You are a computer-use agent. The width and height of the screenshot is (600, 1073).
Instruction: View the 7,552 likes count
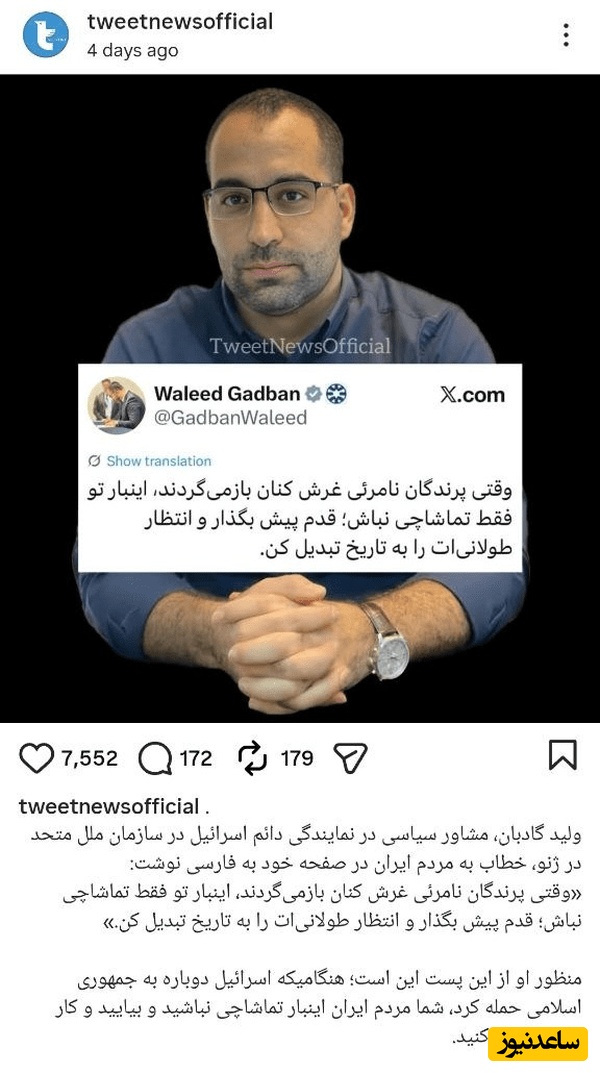tap(90, 759)
